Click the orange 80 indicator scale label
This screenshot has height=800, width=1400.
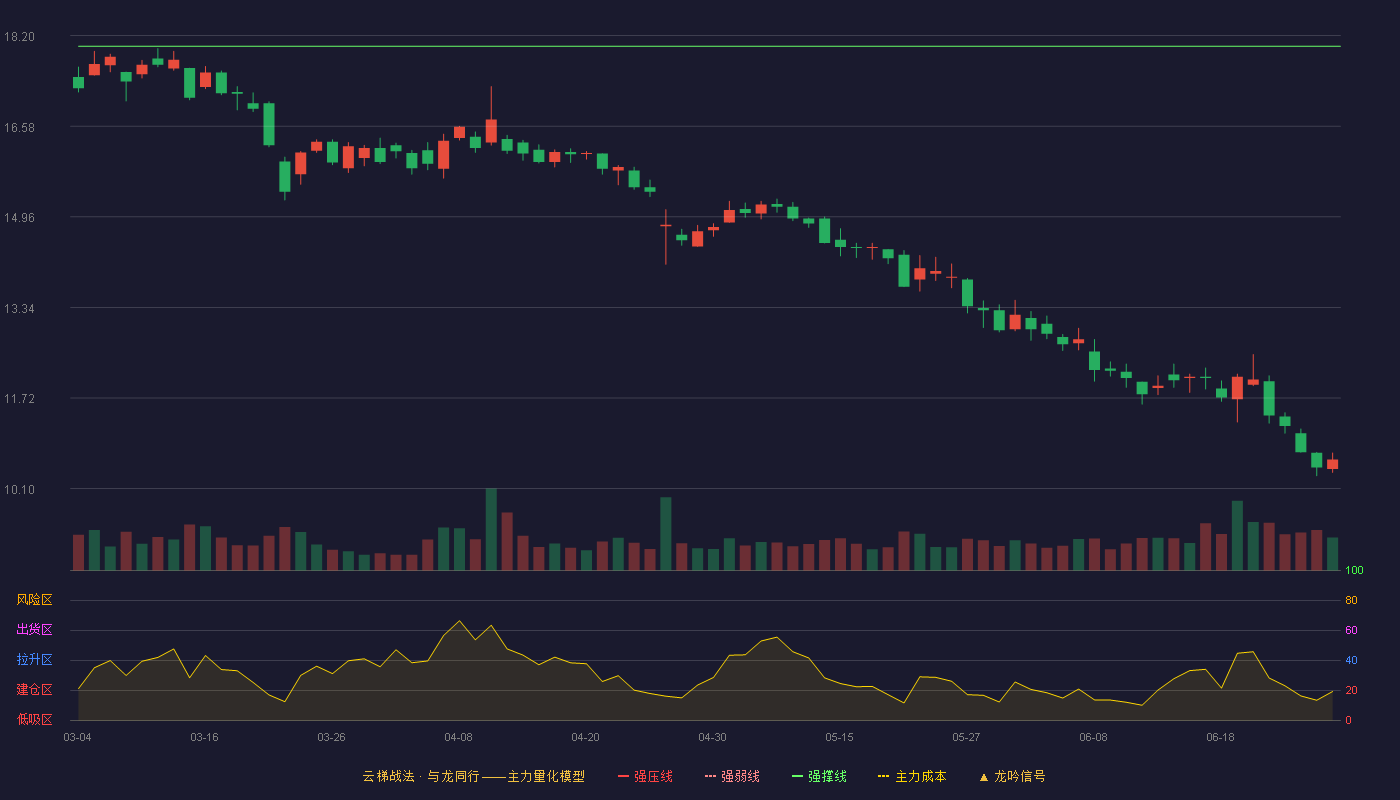(1351, 600)
